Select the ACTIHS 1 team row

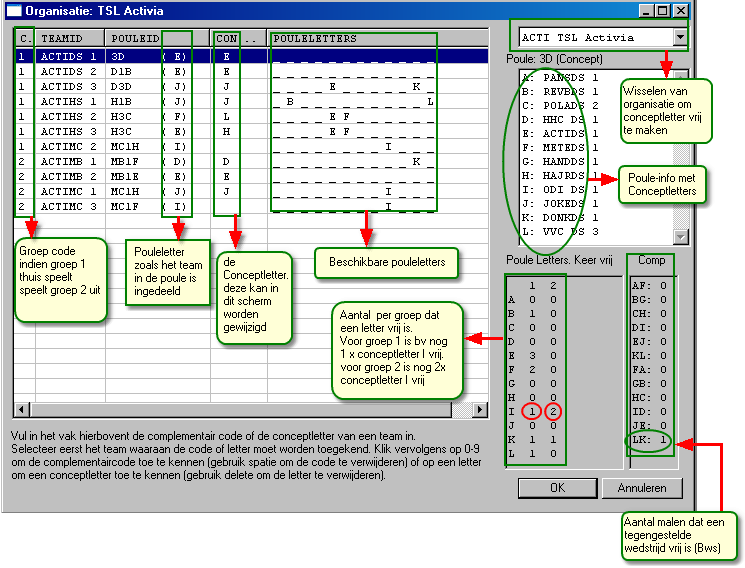pyautogui.click(x=251, y=102)
